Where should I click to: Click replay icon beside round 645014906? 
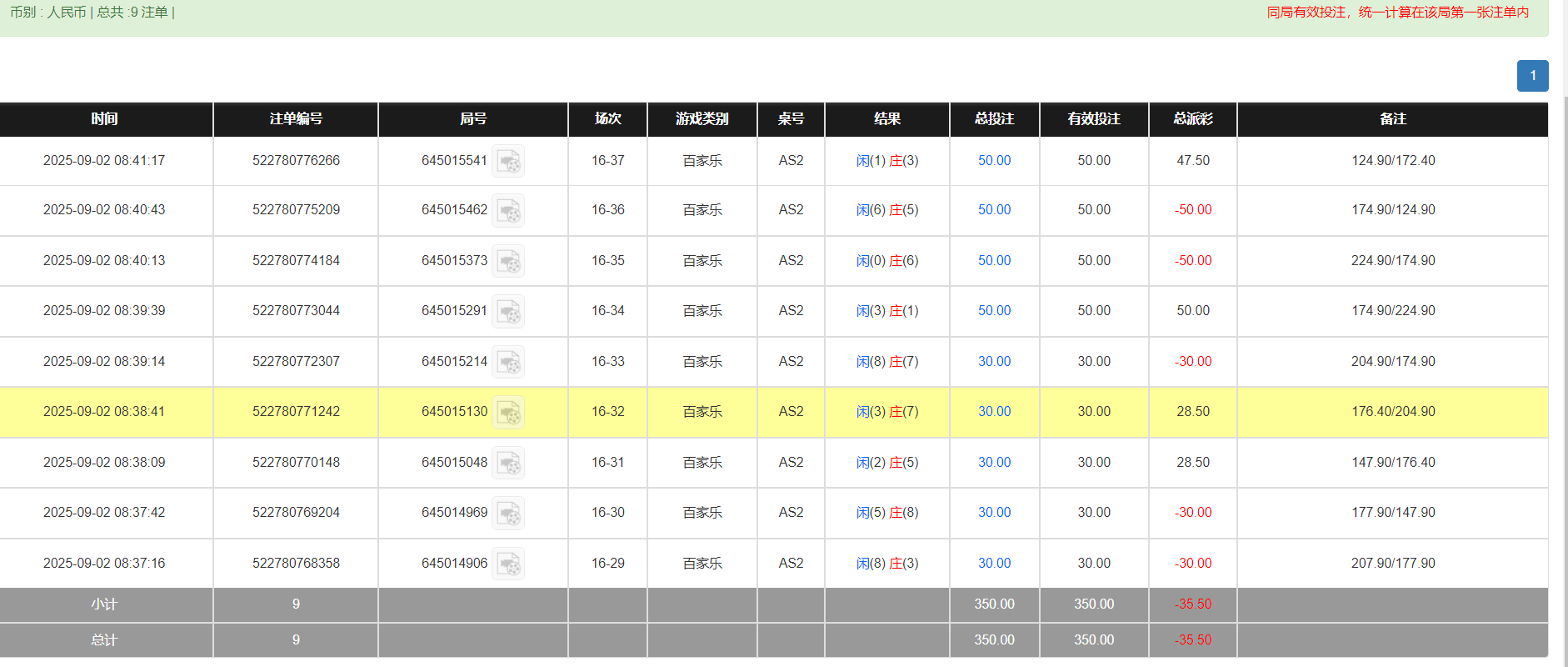507,564
